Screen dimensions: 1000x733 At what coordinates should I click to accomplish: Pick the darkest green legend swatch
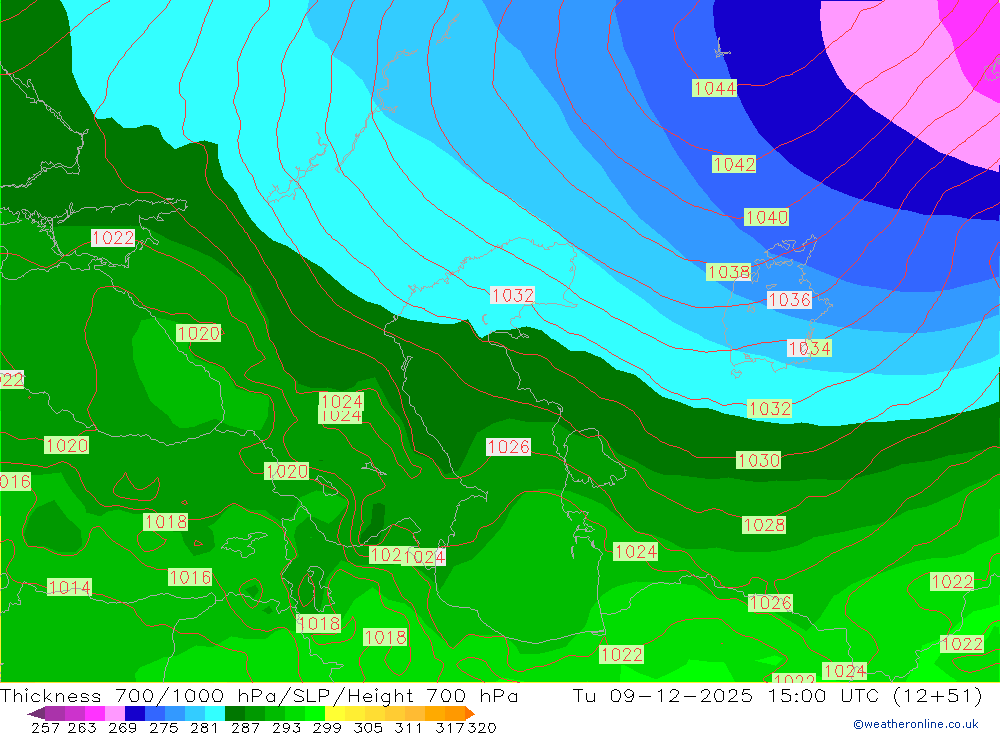coord(235,714)
